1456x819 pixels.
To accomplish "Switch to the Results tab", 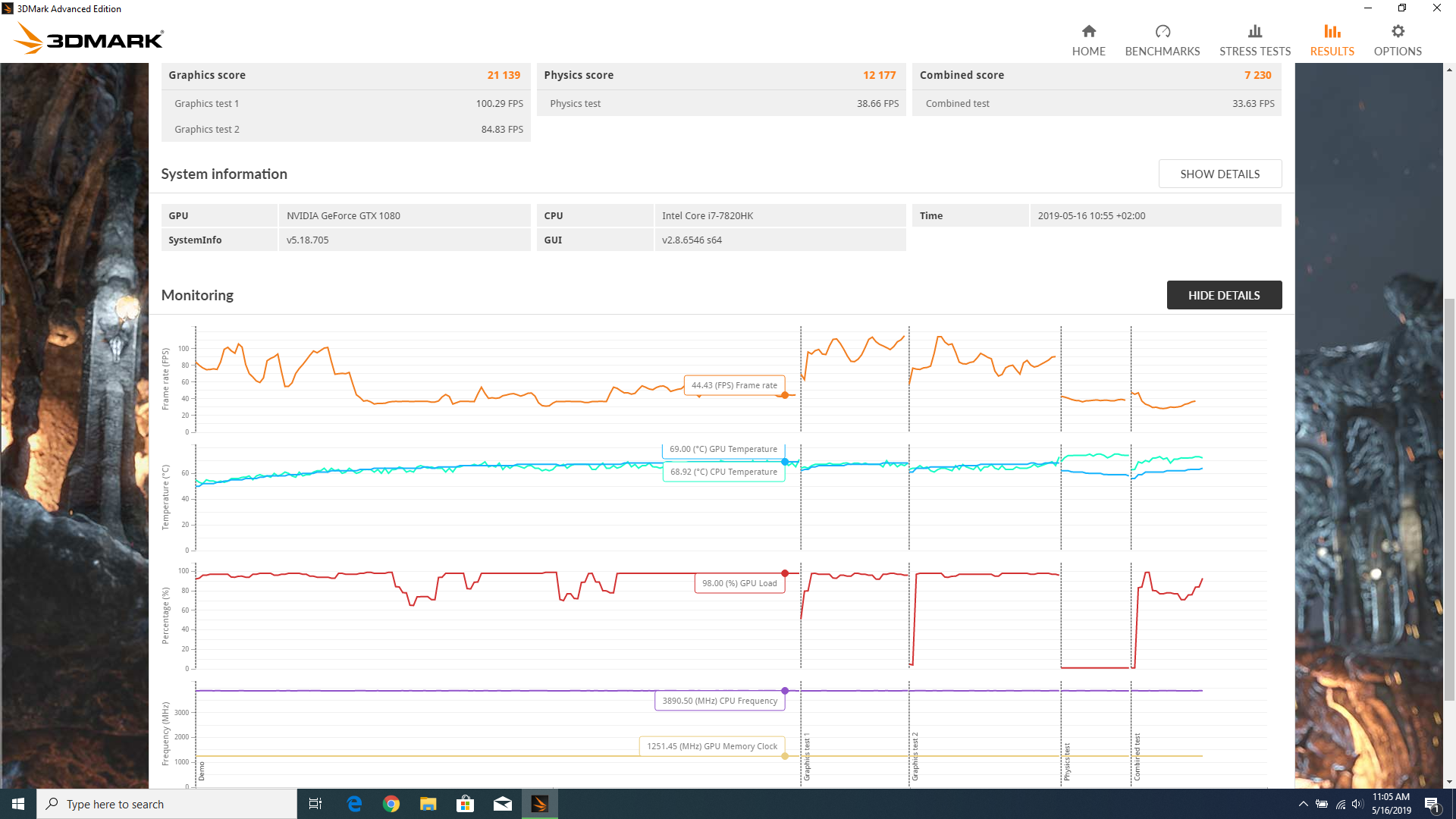I will click(1332, 41).
